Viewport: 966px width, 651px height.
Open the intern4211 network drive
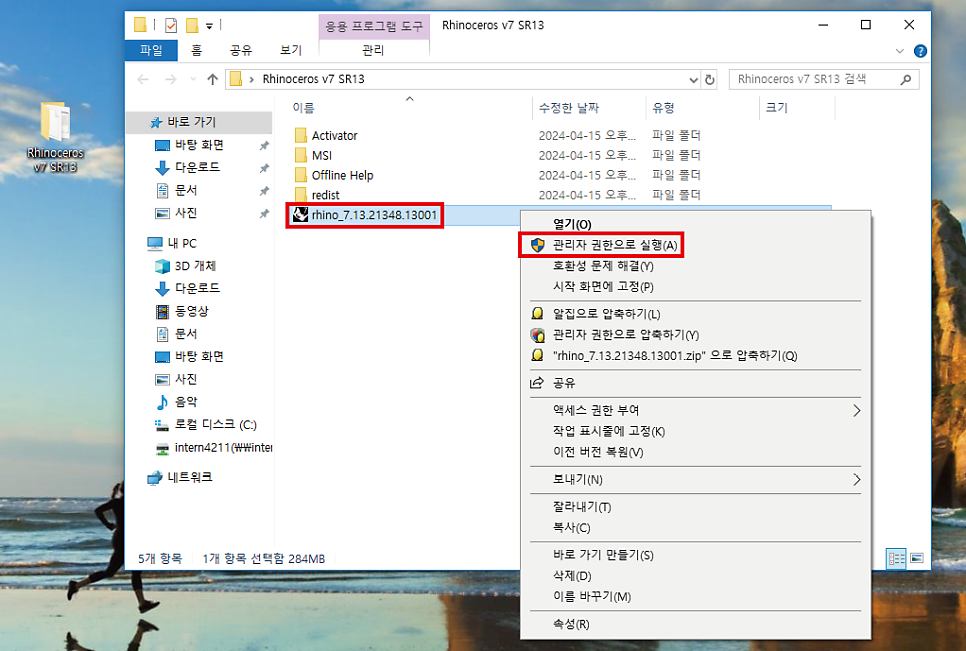coord(213,448)
